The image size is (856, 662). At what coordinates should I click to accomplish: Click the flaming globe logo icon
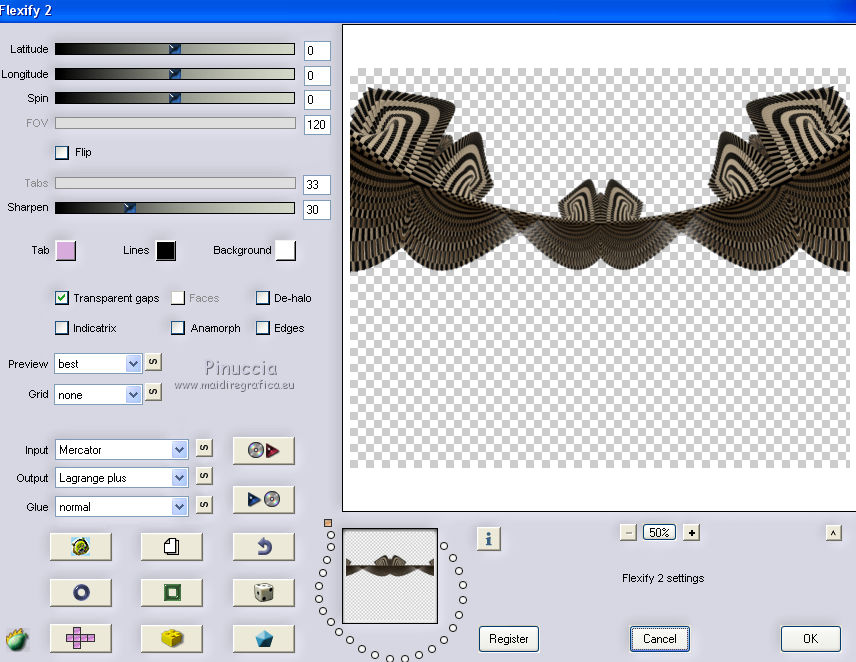click(17, 639)
